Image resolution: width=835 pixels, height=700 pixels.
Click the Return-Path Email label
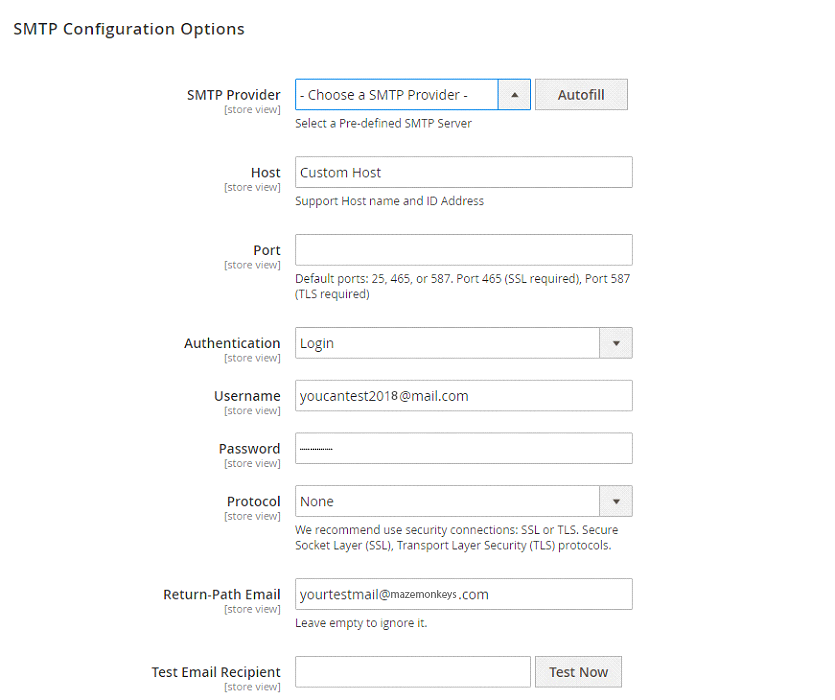[221, 594]
